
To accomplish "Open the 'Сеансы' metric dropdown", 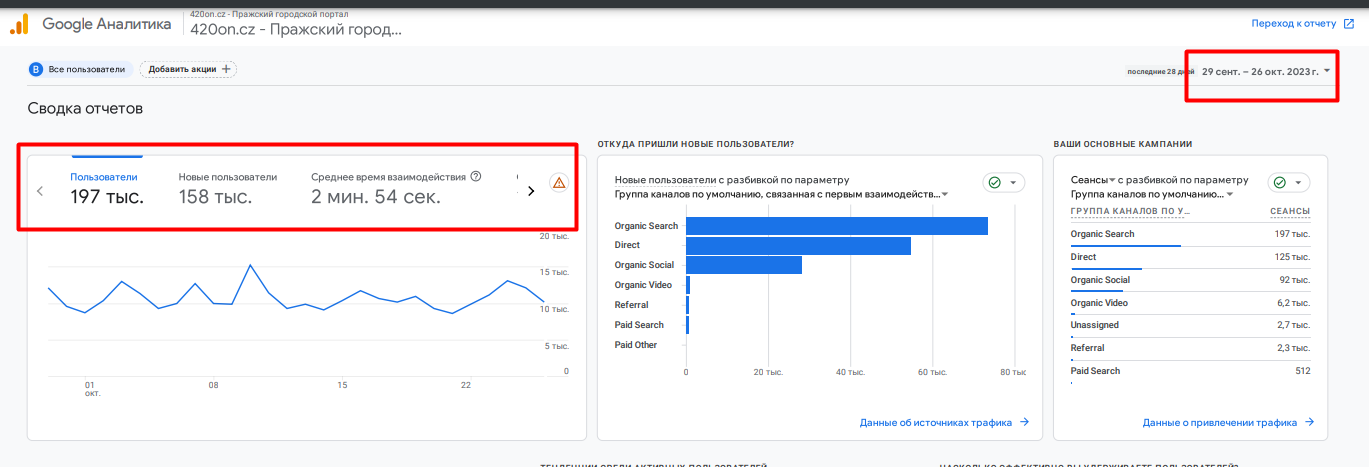I will [x=1094, y=180].
